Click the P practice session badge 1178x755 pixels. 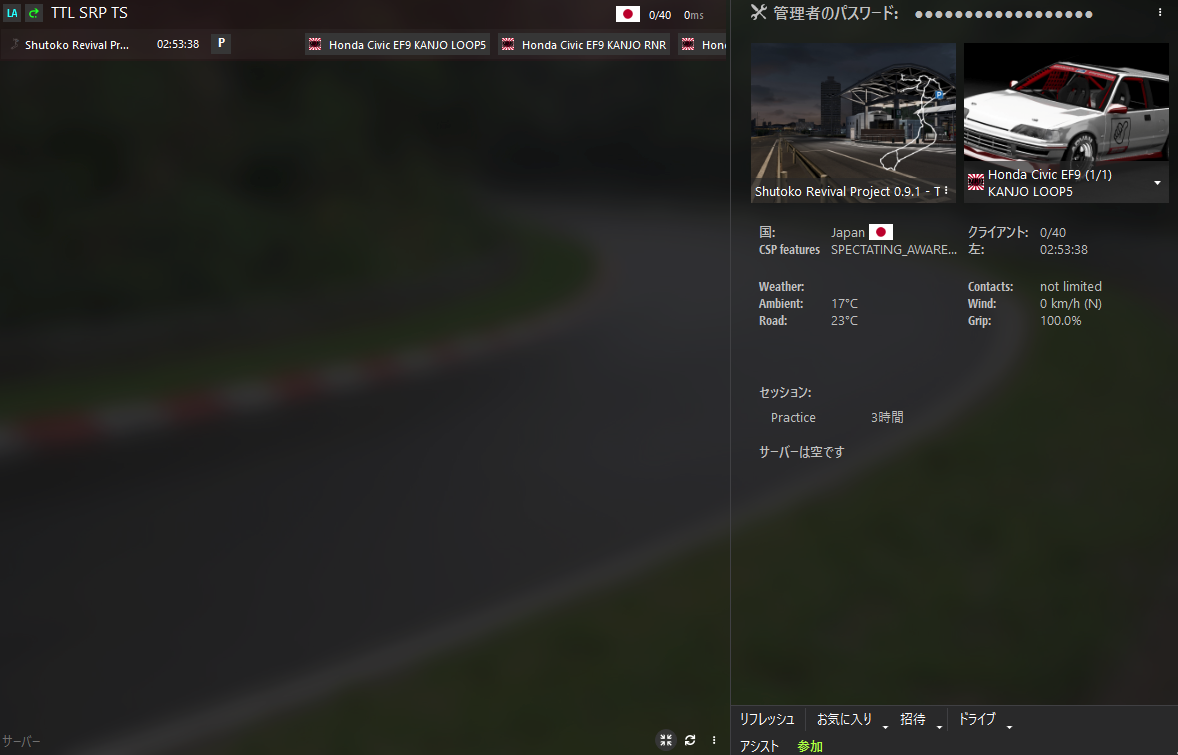pos(221,44)
